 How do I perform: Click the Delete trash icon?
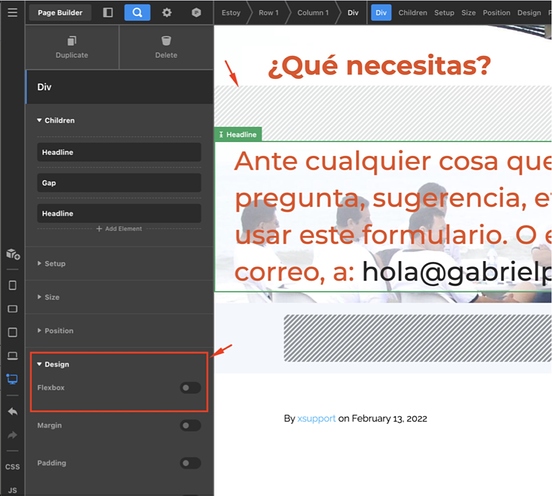166,41
